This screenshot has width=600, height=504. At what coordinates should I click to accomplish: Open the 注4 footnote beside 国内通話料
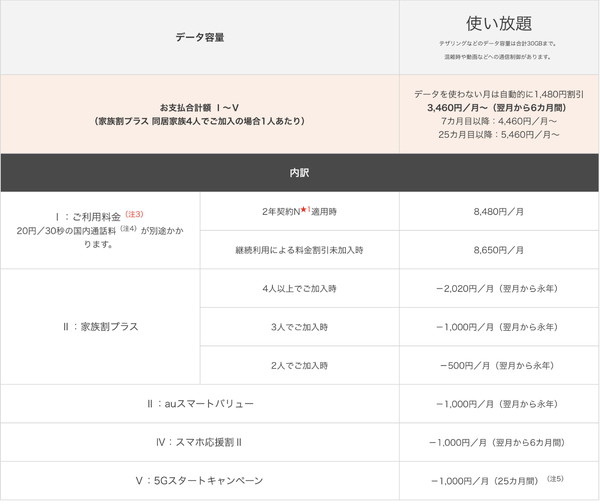(127, 228)
